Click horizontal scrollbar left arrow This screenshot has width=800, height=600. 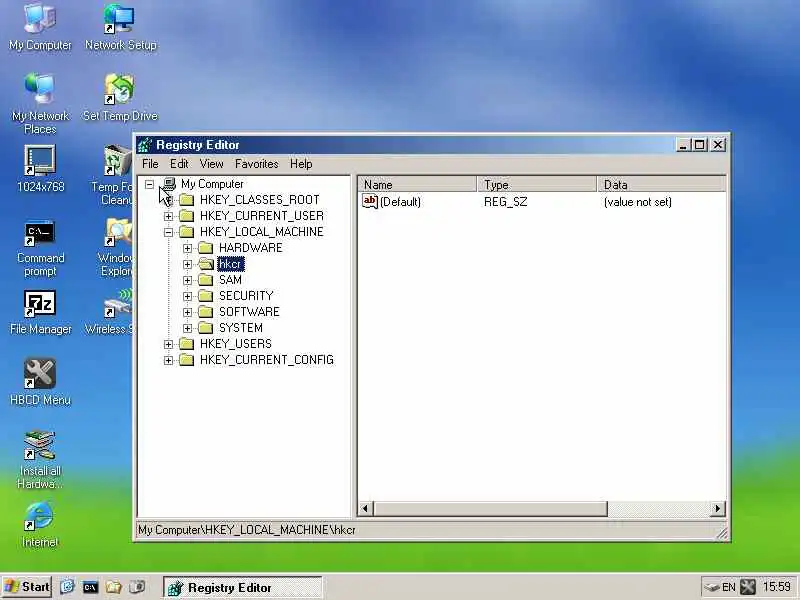coord(365,508)
